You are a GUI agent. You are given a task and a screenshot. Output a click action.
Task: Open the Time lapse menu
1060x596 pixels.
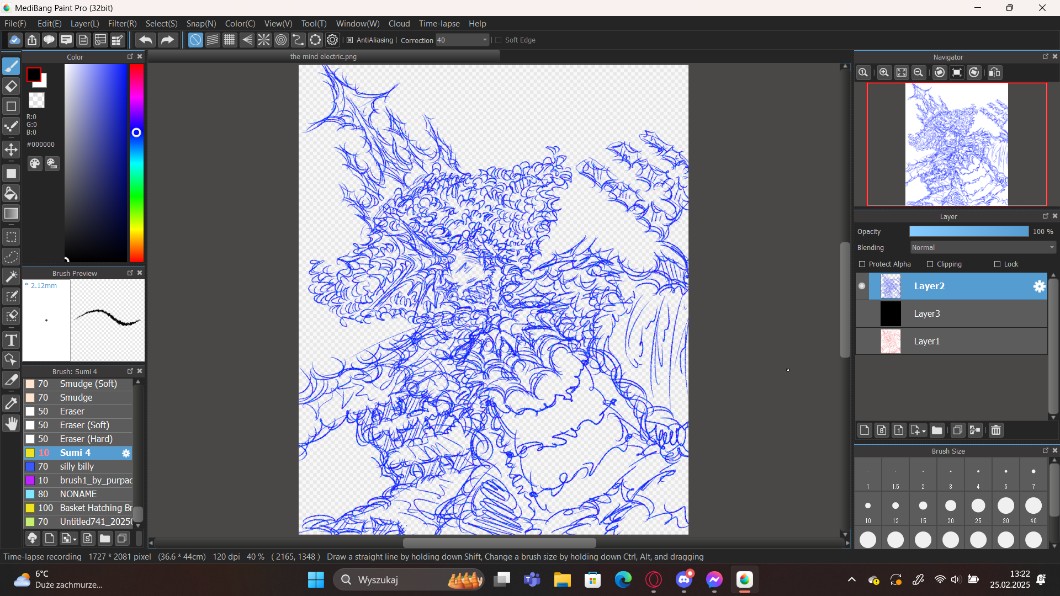click(x=440, y=23)
